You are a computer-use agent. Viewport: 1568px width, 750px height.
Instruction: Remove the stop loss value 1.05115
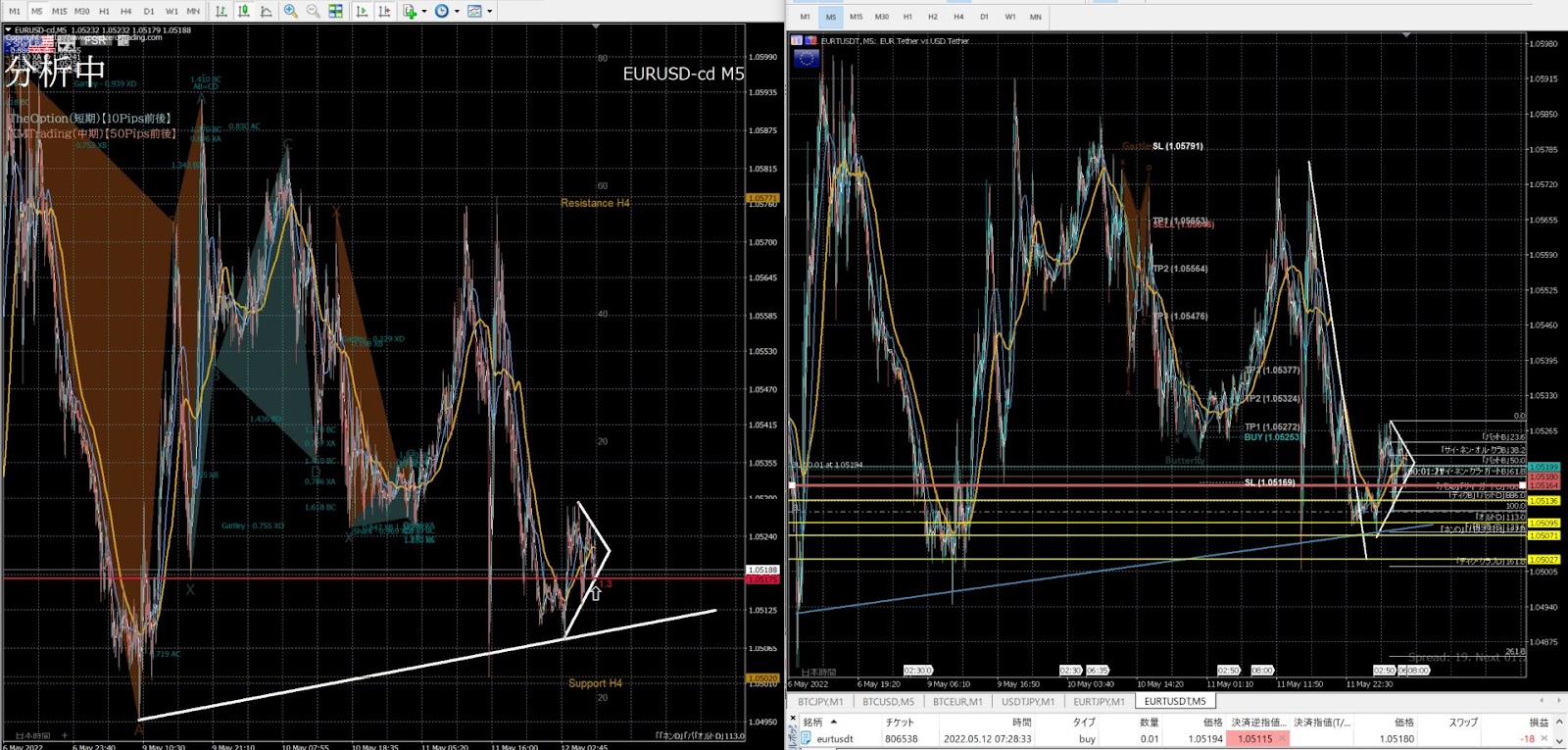pyautogui.click(x=1282, y=738)
